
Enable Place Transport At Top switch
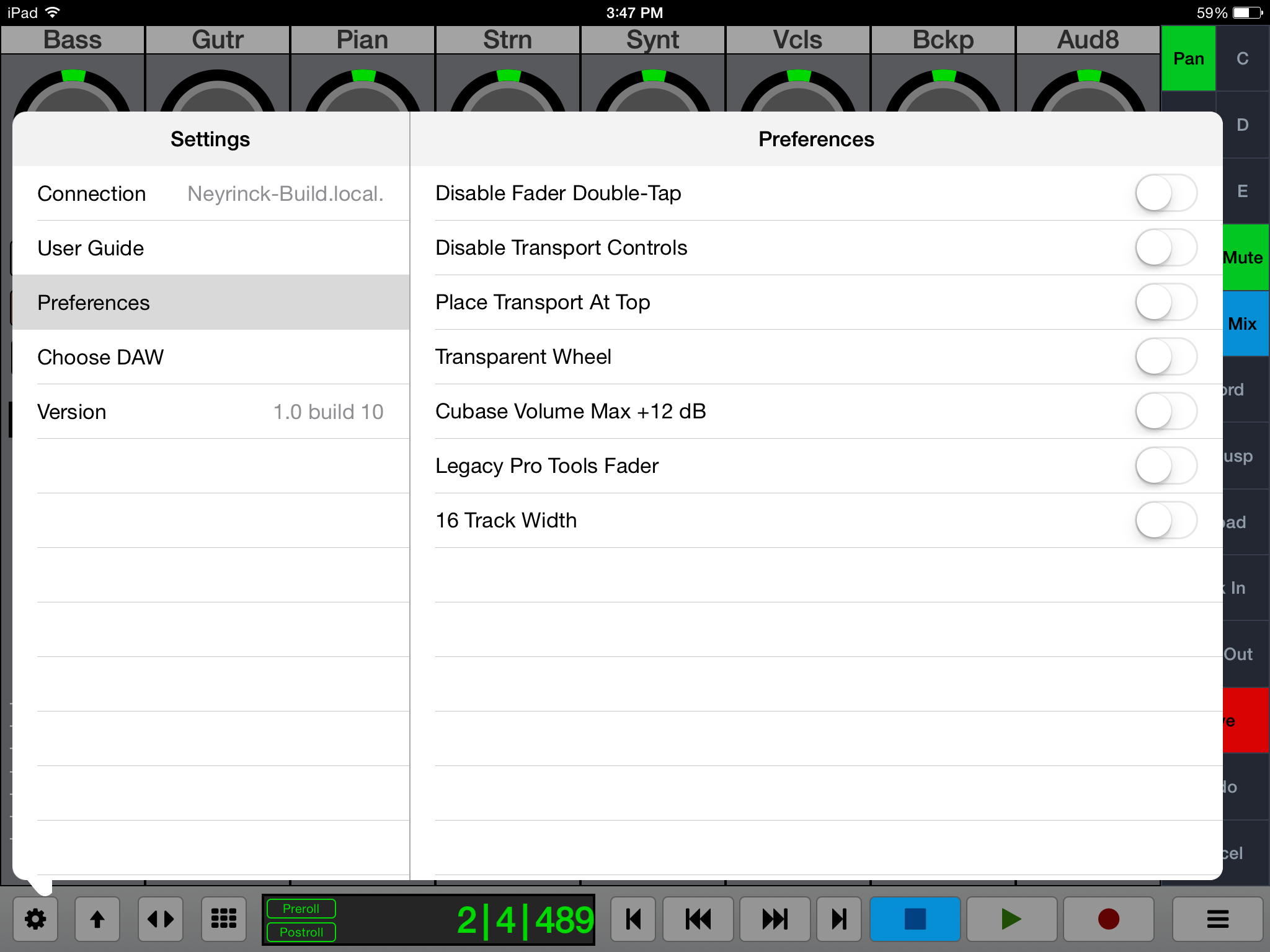coord(1165,302)
